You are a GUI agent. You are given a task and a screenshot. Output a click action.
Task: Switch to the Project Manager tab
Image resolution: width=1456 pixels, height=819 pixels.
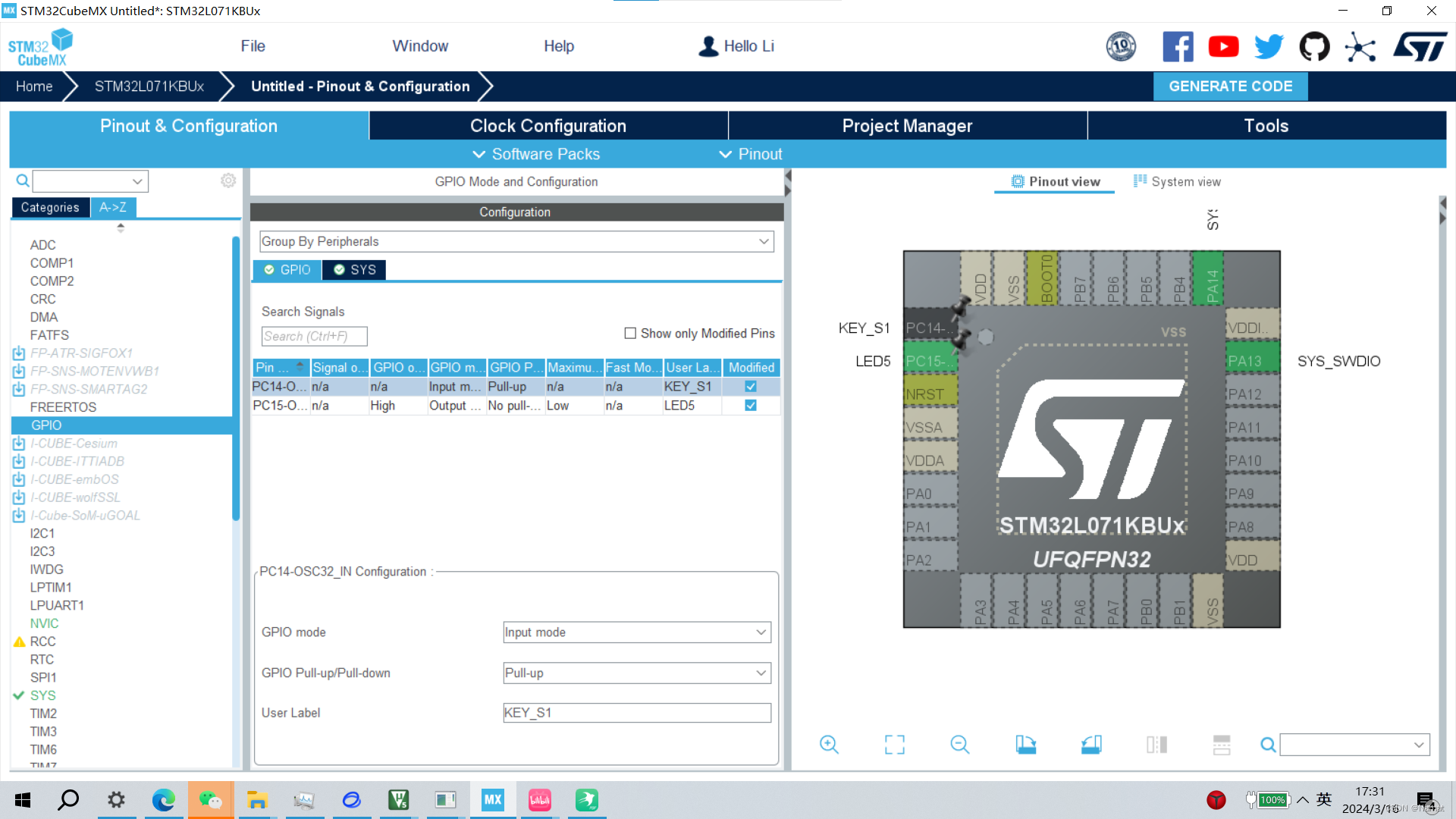point(907,126)
